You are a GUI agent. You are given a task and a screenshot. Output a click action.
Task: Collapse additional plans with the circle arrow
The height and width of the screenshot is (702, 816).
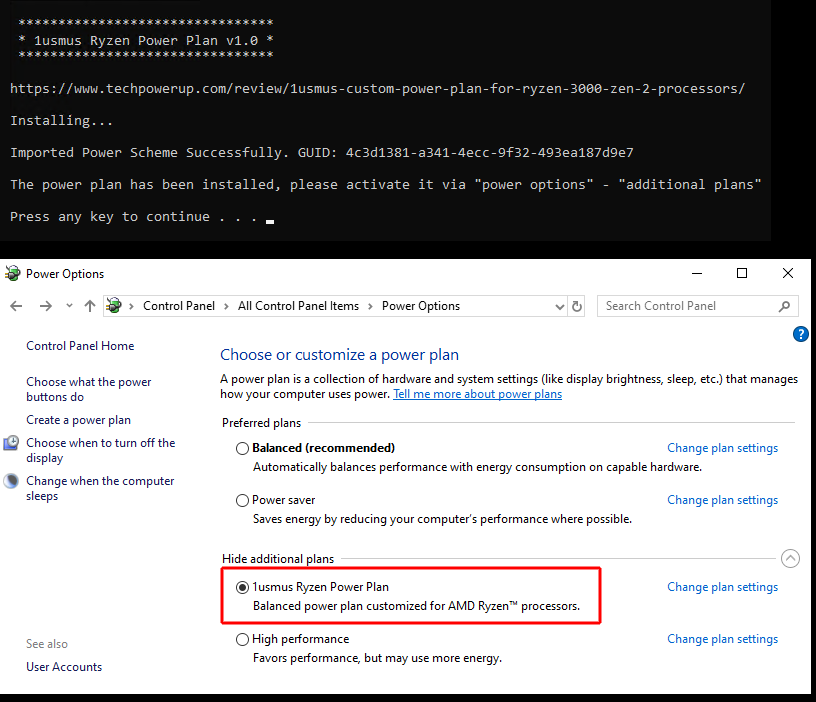(x=790, y=559)
